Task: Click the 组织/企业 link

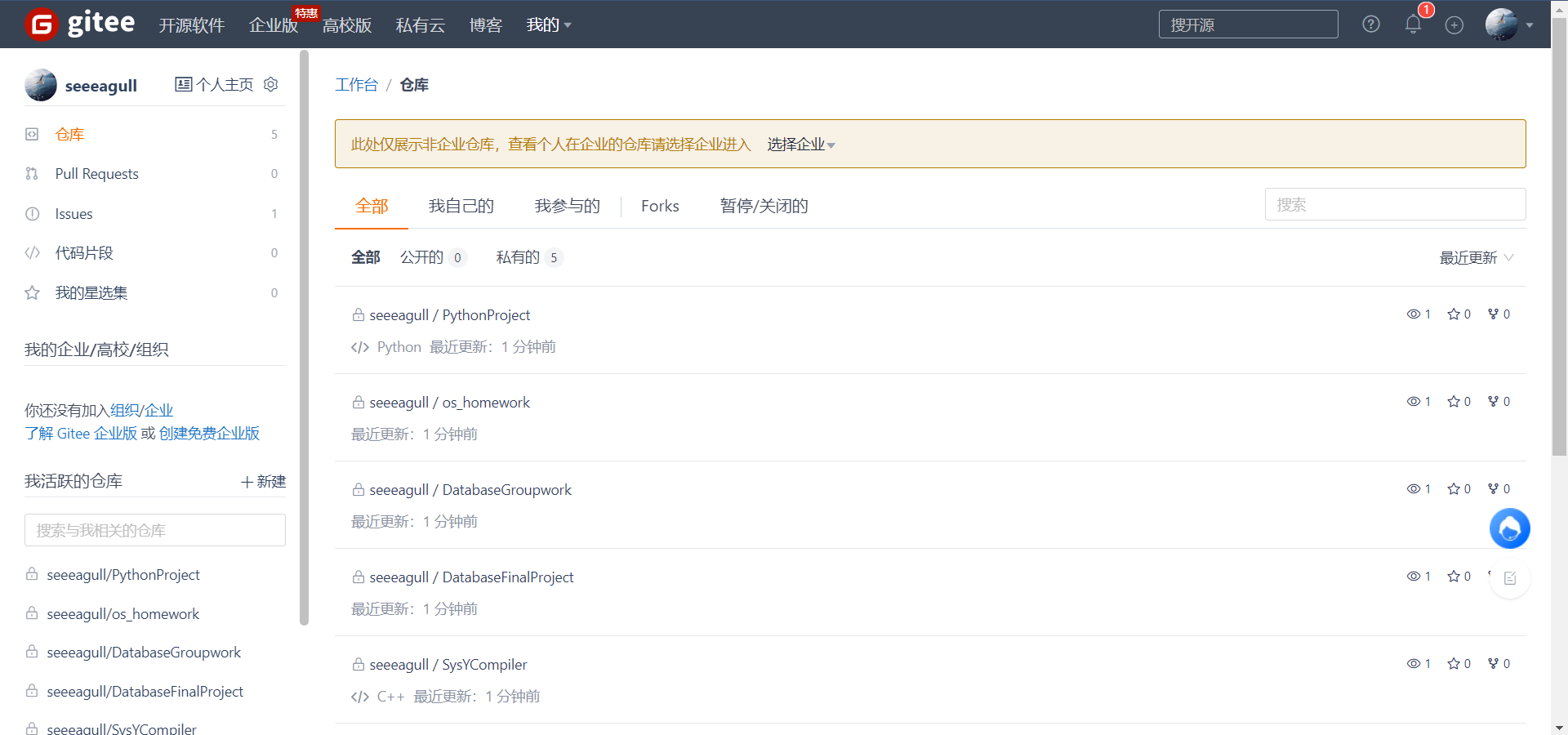Action: 142,410
